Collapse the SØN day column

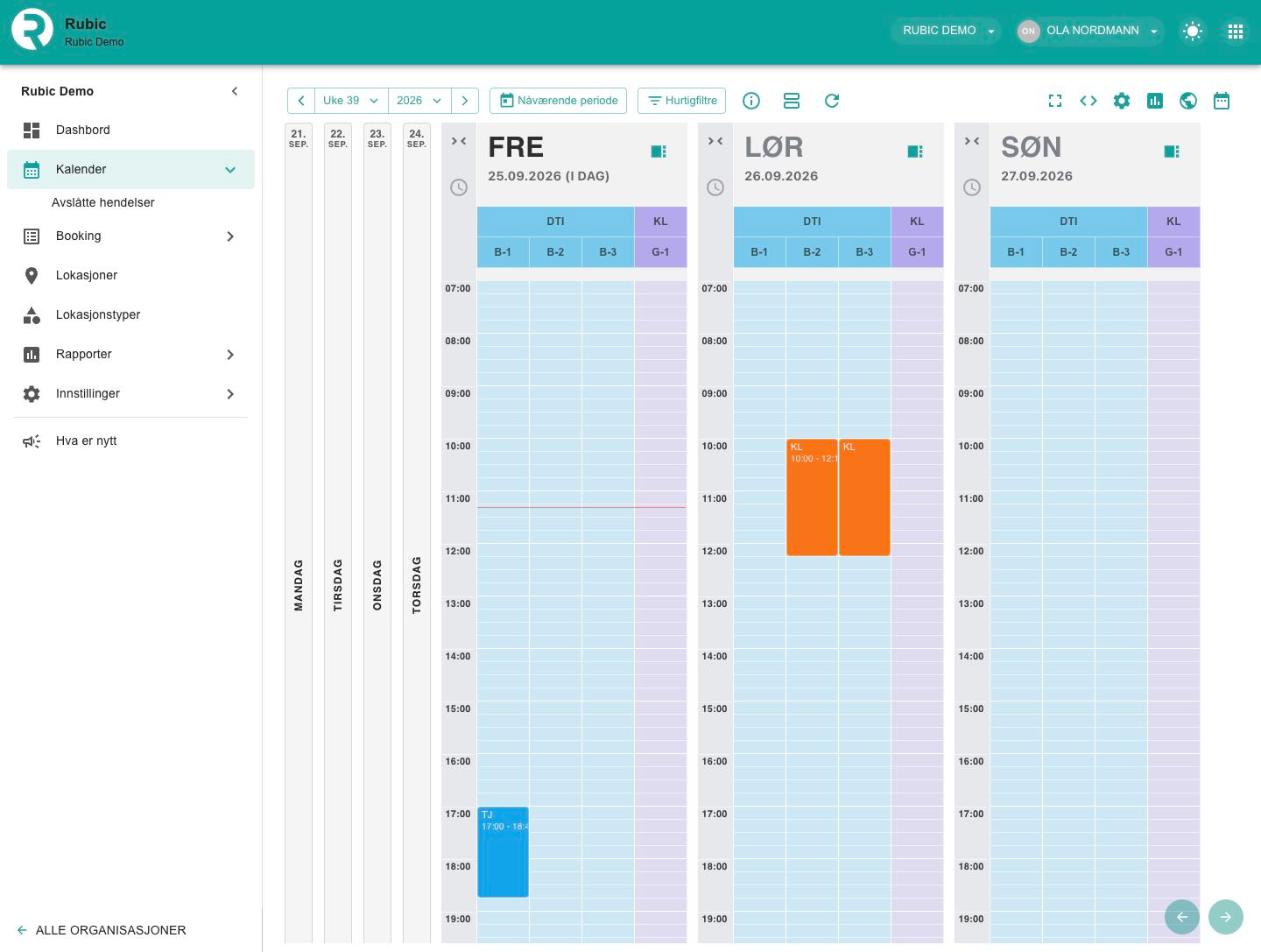coord(972,141)
